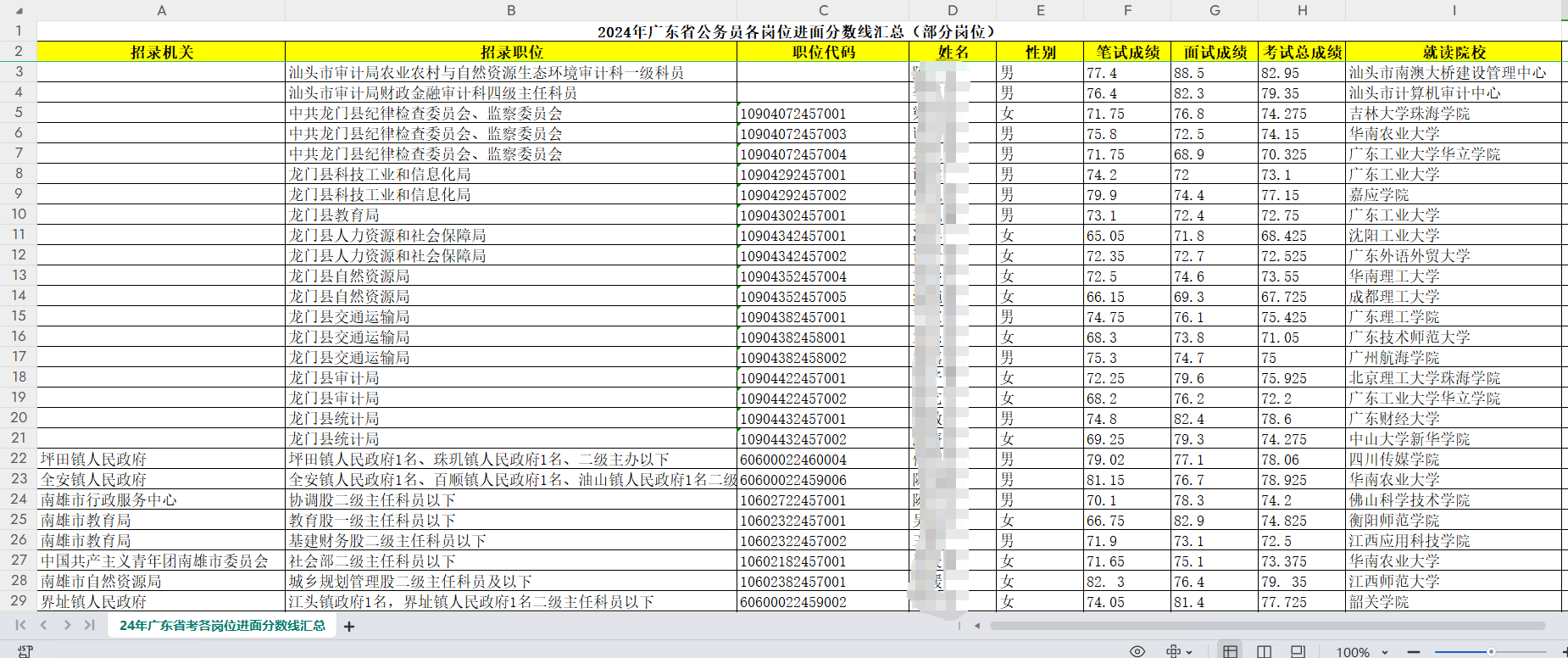
Task: Click the select-all corner triangle
Action: pos(19,11)
